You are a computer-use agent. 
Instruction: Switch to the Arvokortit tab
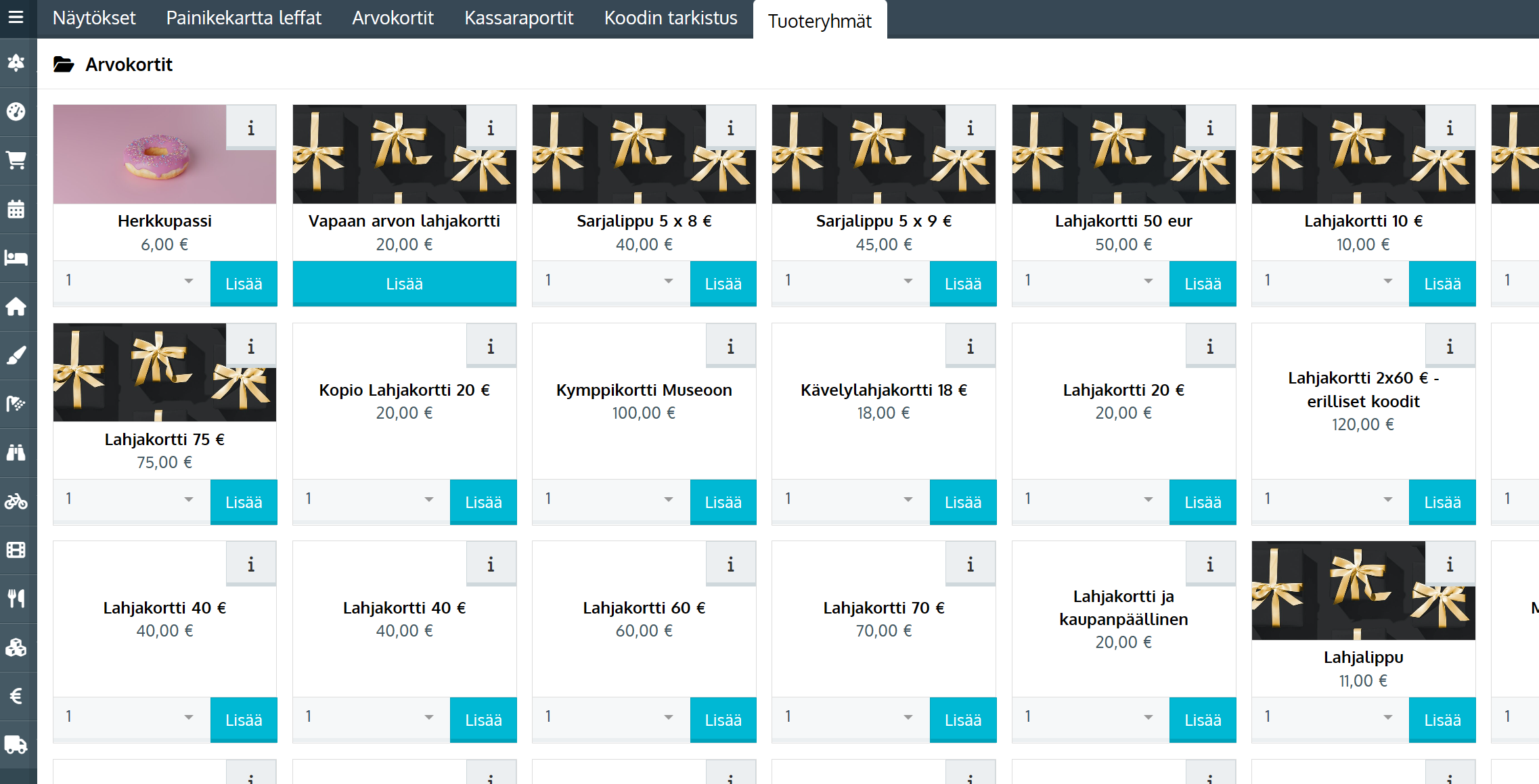point(393,18)
